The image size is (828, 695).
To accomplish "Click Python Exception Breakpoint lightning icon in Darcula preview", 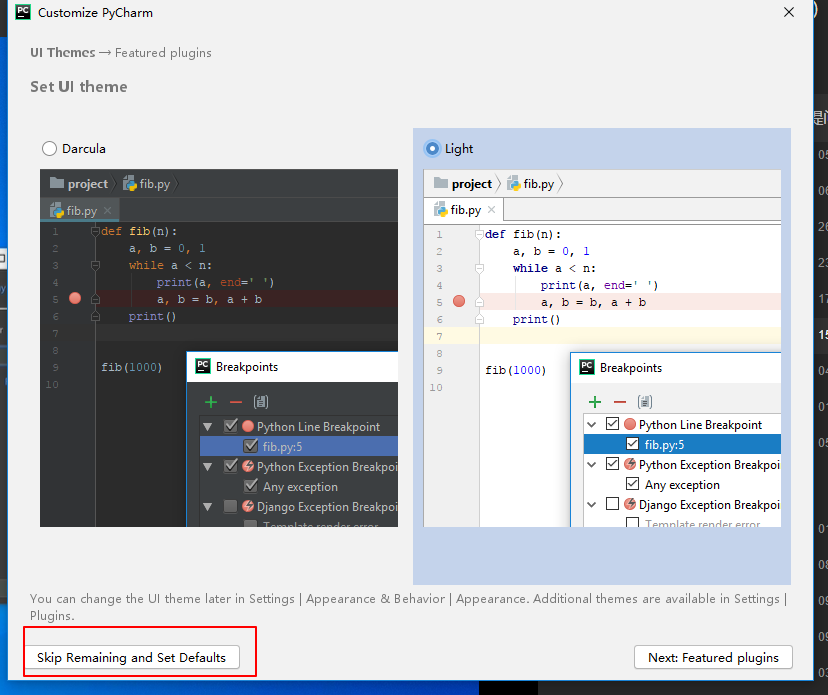I will [248, 466].
